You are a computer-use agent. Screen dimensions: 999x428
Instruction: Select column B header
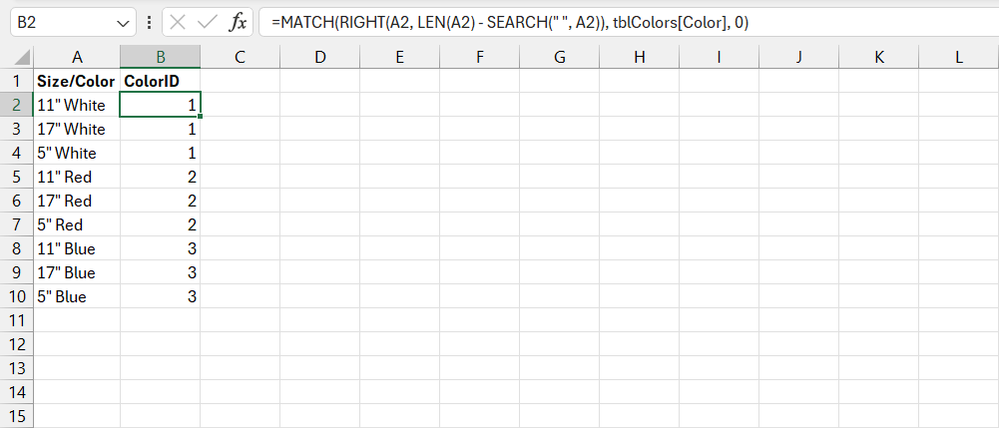pos(159,57)
